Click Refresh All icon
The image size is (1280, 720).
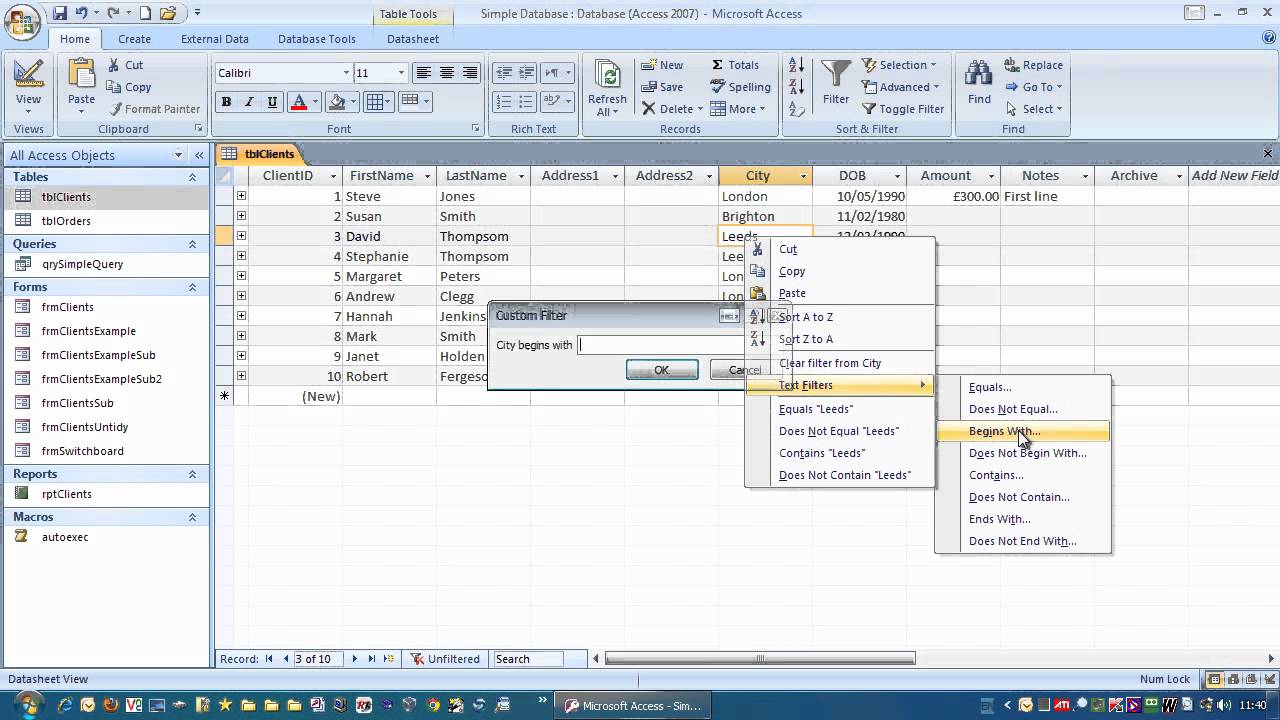tap(607, 76)
